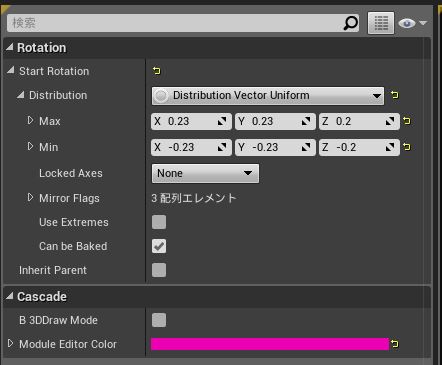Click the circle icon in Distribution dropdown
Image resolution: width=442 pixels, height=365 pixels.
[x=161, y=96]
